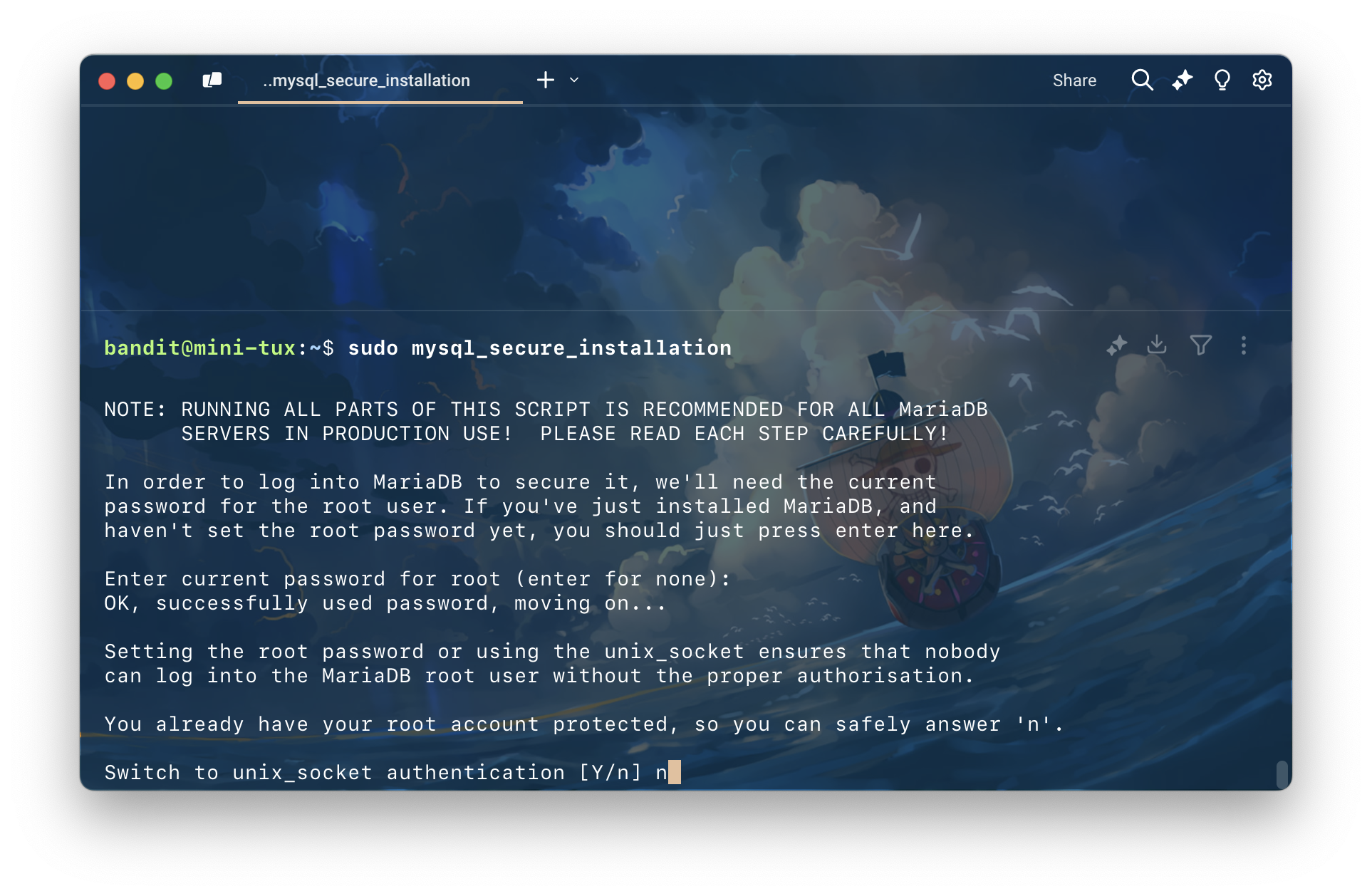Expand the new session dropdown chevron

click(574, 80)
